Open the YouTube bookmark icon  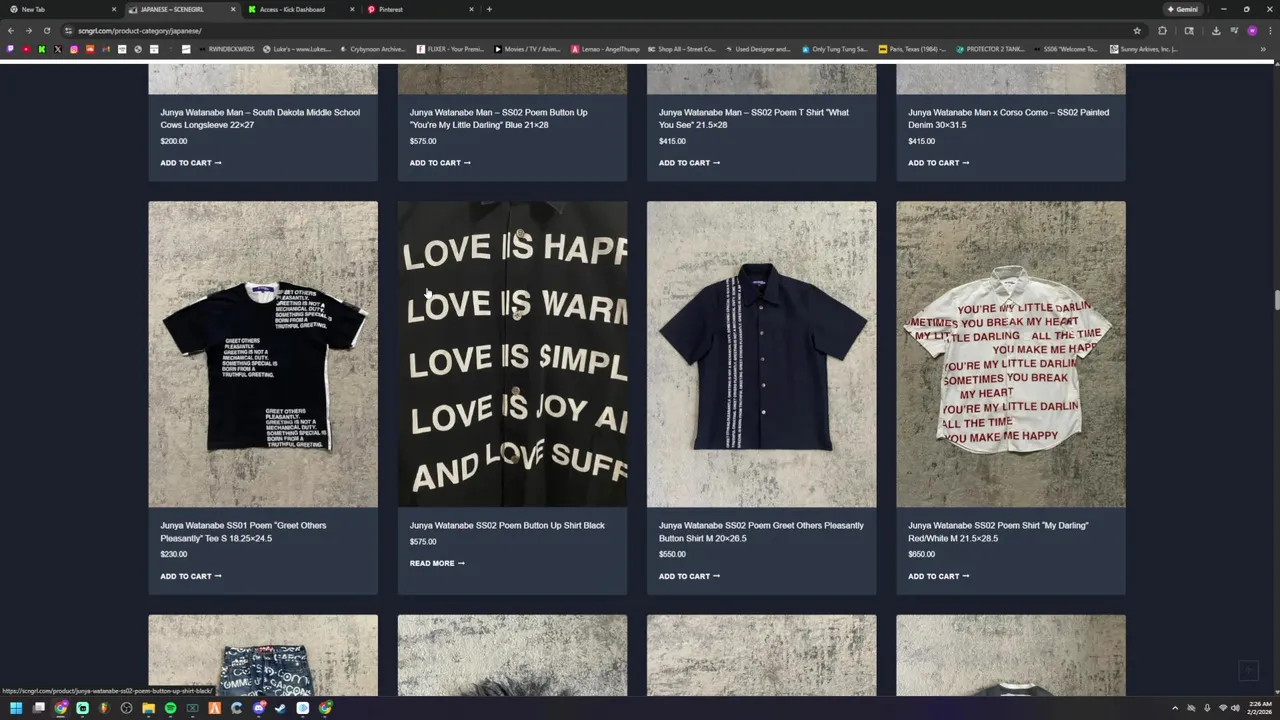pos(26,49)
